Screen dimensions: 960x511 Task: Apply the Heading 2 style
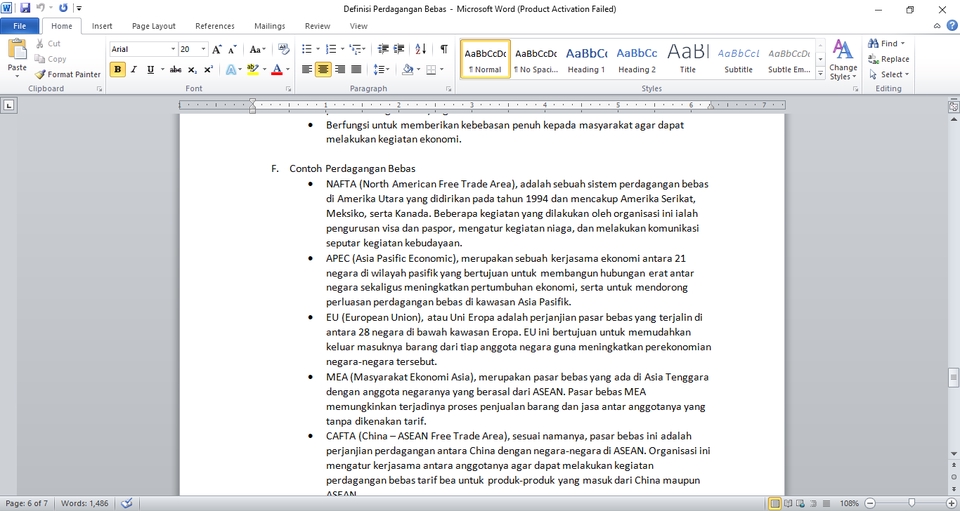pos(637,59)
